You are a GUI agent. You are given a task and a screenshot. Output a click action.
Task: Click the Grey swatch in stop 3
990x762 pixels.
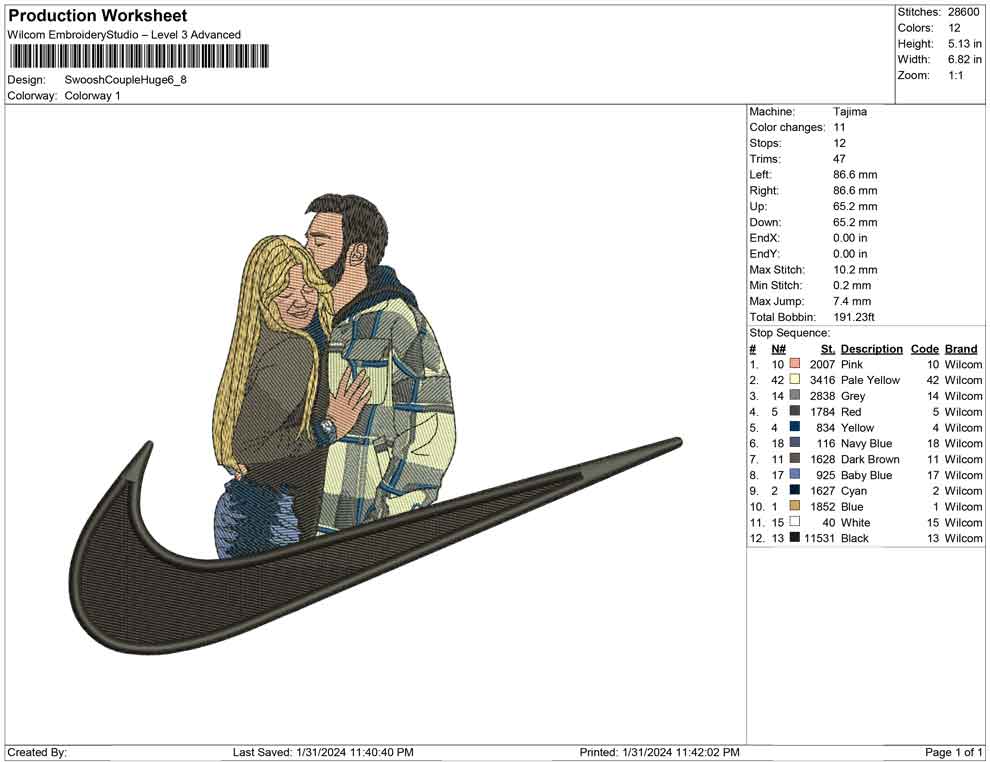pyautogui.click(x=795, y=396)
